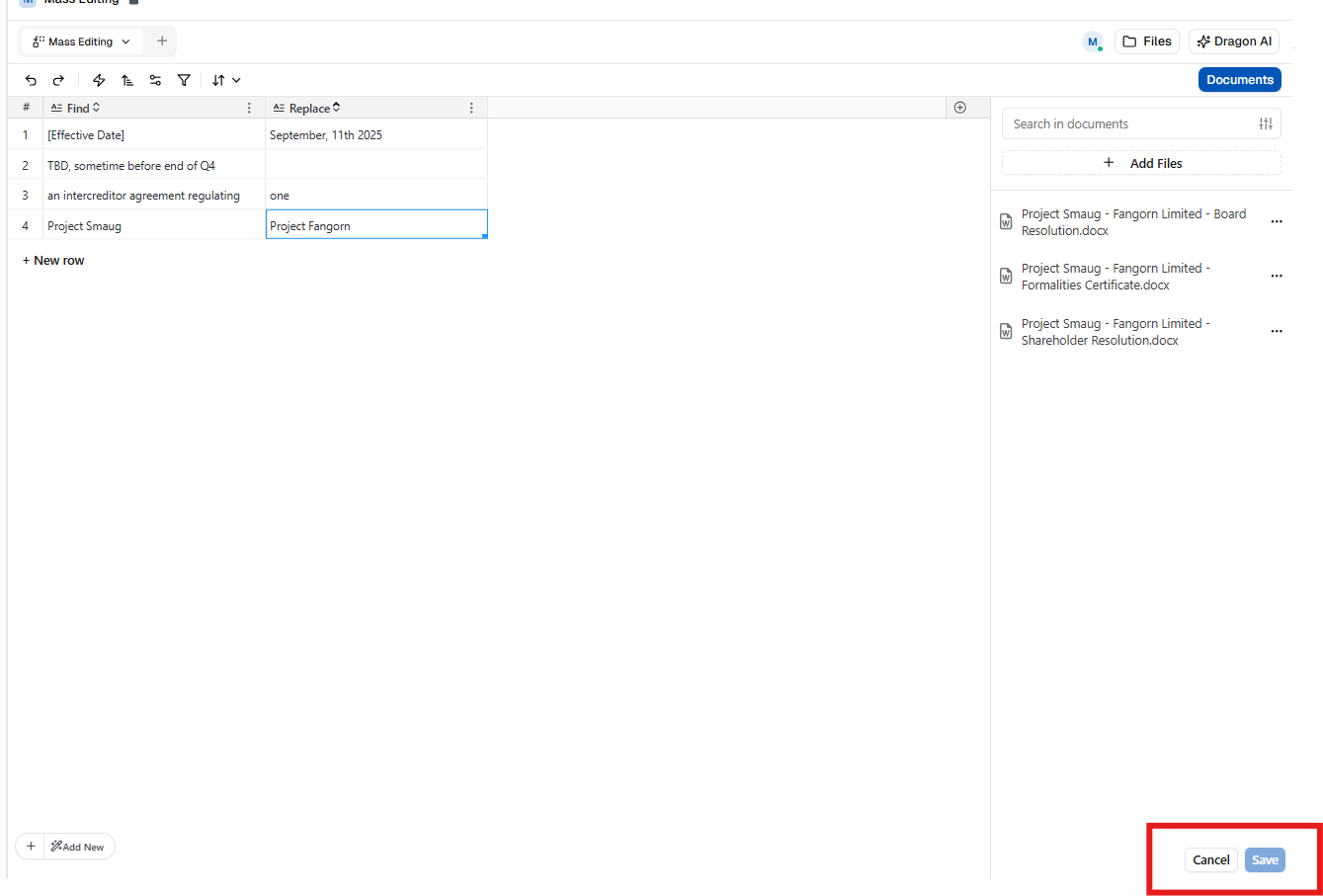This screenshot has width=1323, height=896.
Task: Click the group rows icon in toolbar
Action: (127, 80)
